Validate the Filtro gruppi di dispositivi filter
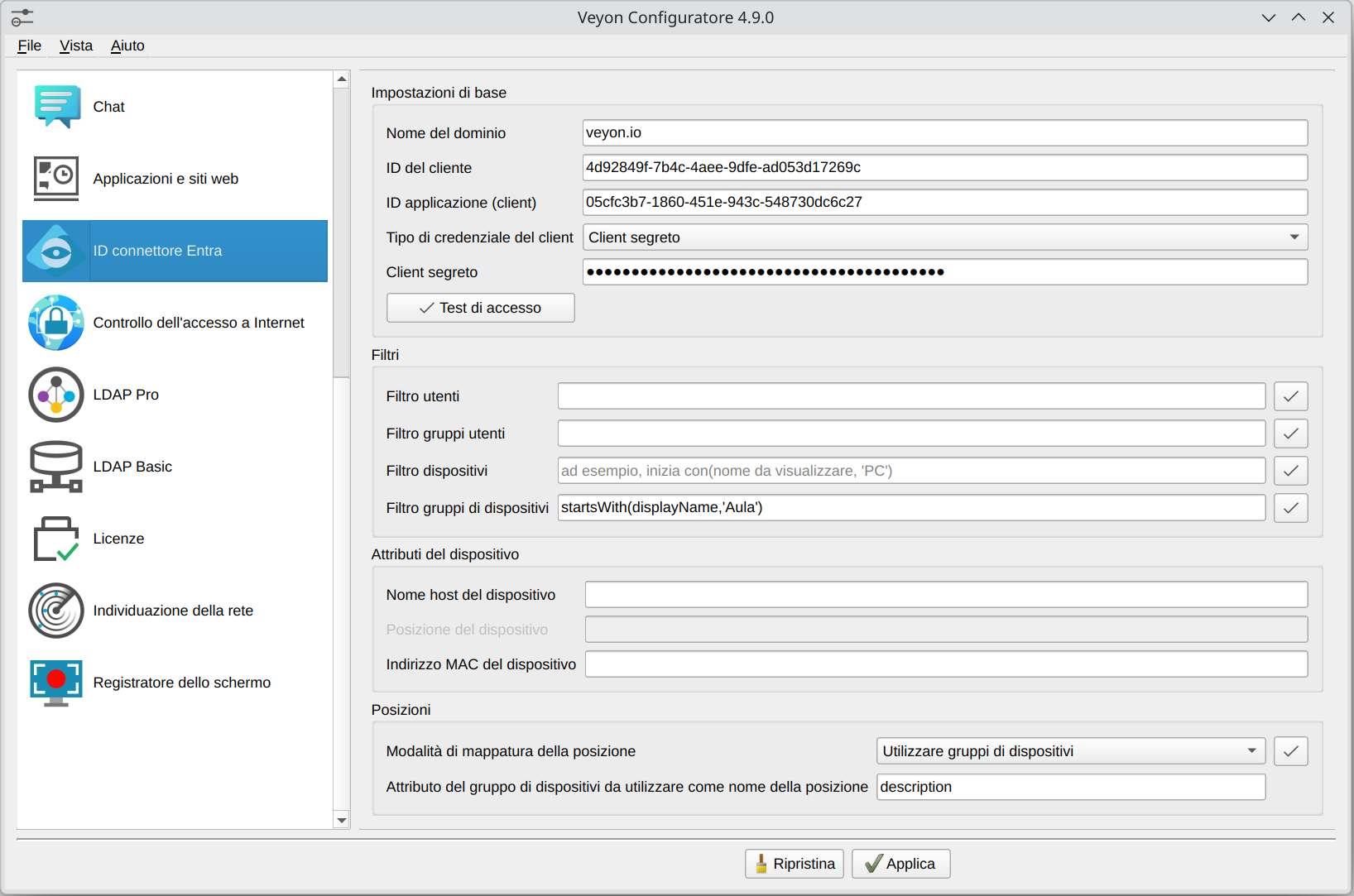Image resolution: width=1354 pixels, height=896 pixels. 1290,508
